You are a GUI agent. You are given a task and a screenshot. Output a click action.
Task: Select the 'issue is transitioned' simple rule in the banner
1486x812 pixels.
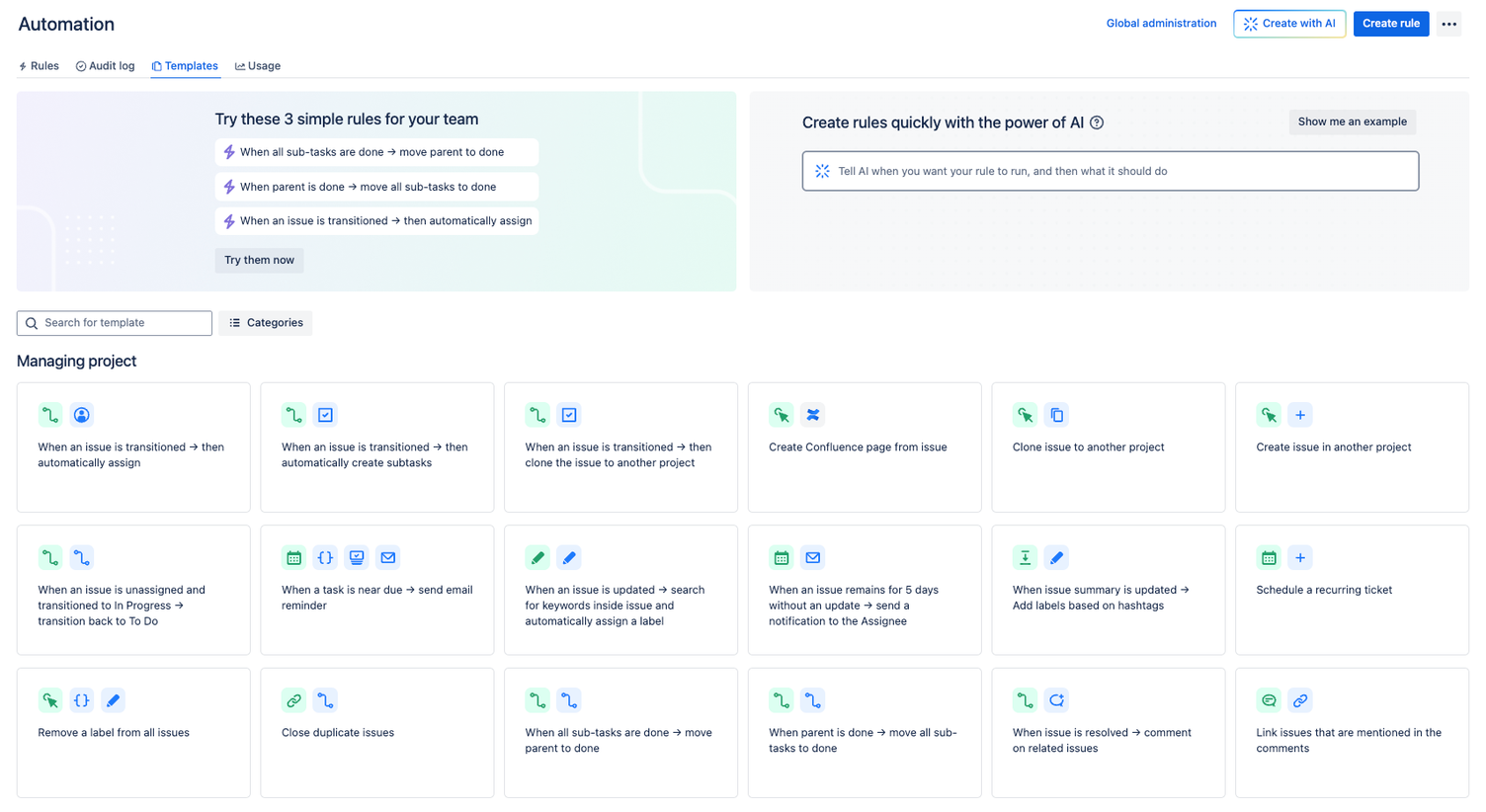376,221
